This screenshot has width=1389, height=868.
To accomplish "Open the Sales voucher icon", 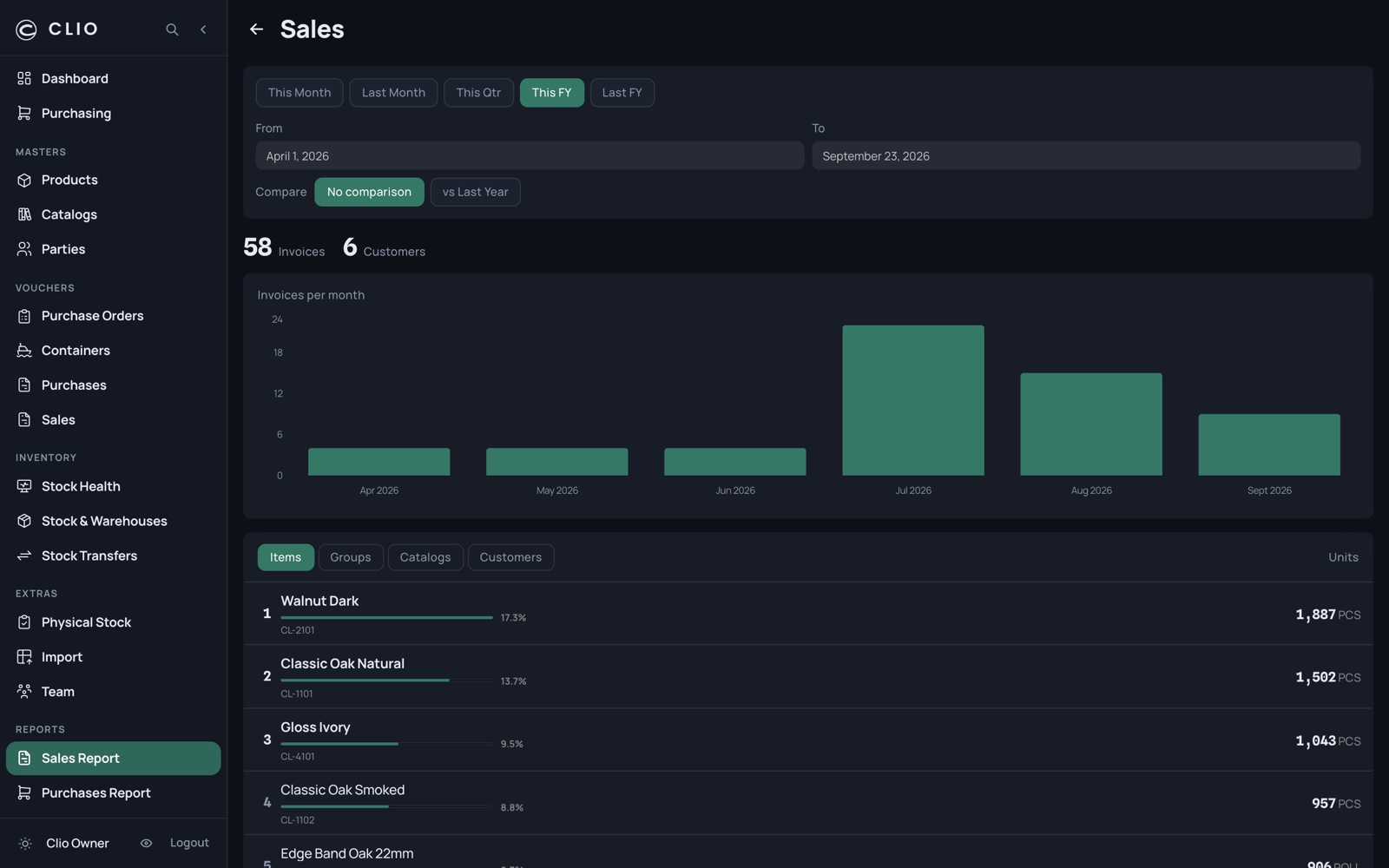I will pyautogui.click(x=24, y=420).
